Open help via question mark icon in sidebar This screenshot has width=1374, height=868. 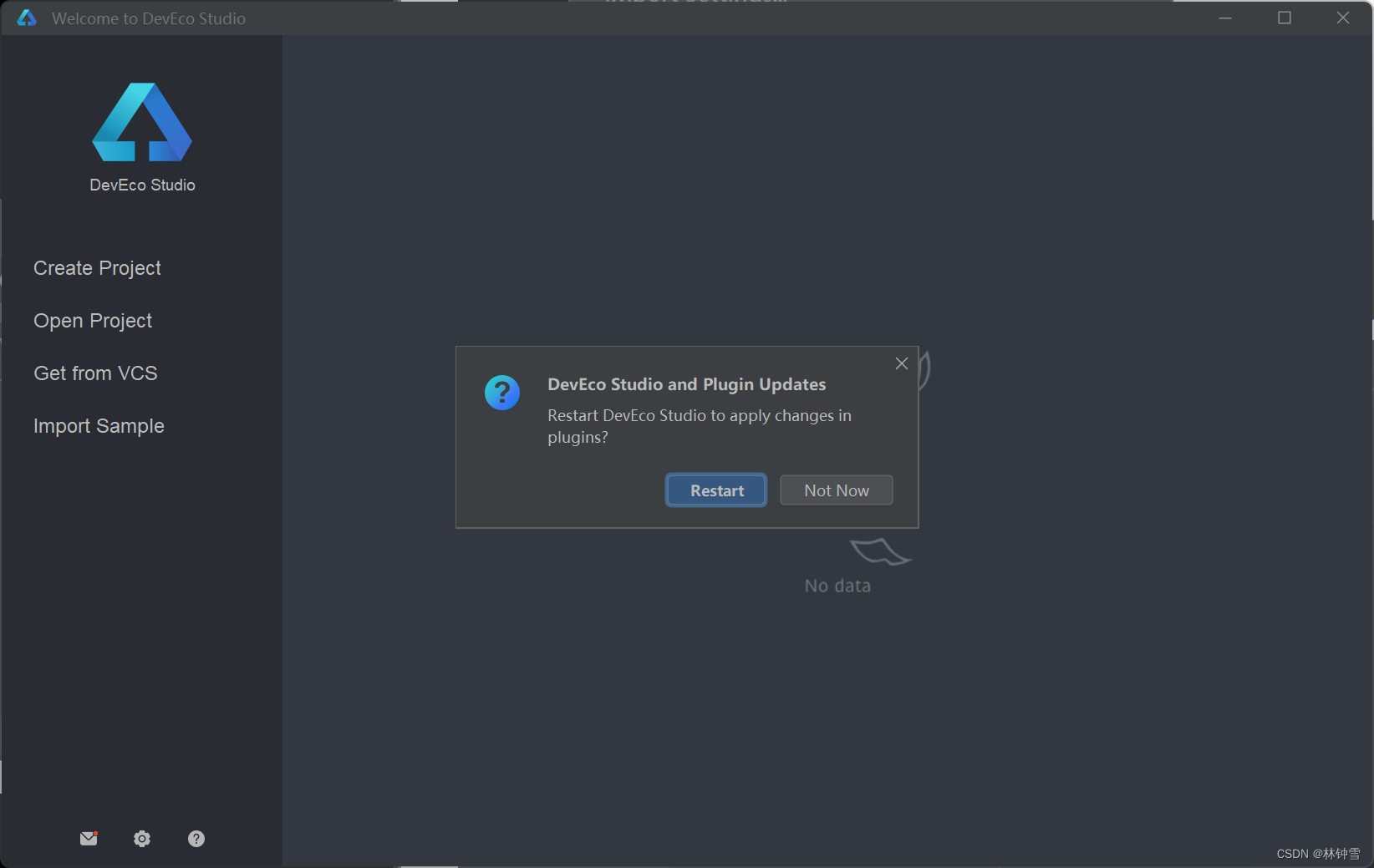tap(196, 839)
